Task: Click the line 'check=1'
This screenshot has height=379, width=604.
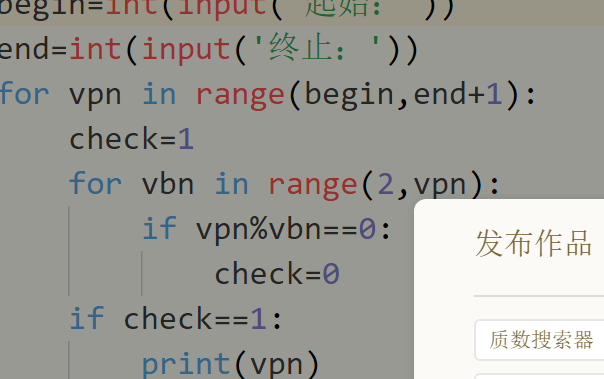Action: pos(131,139)
